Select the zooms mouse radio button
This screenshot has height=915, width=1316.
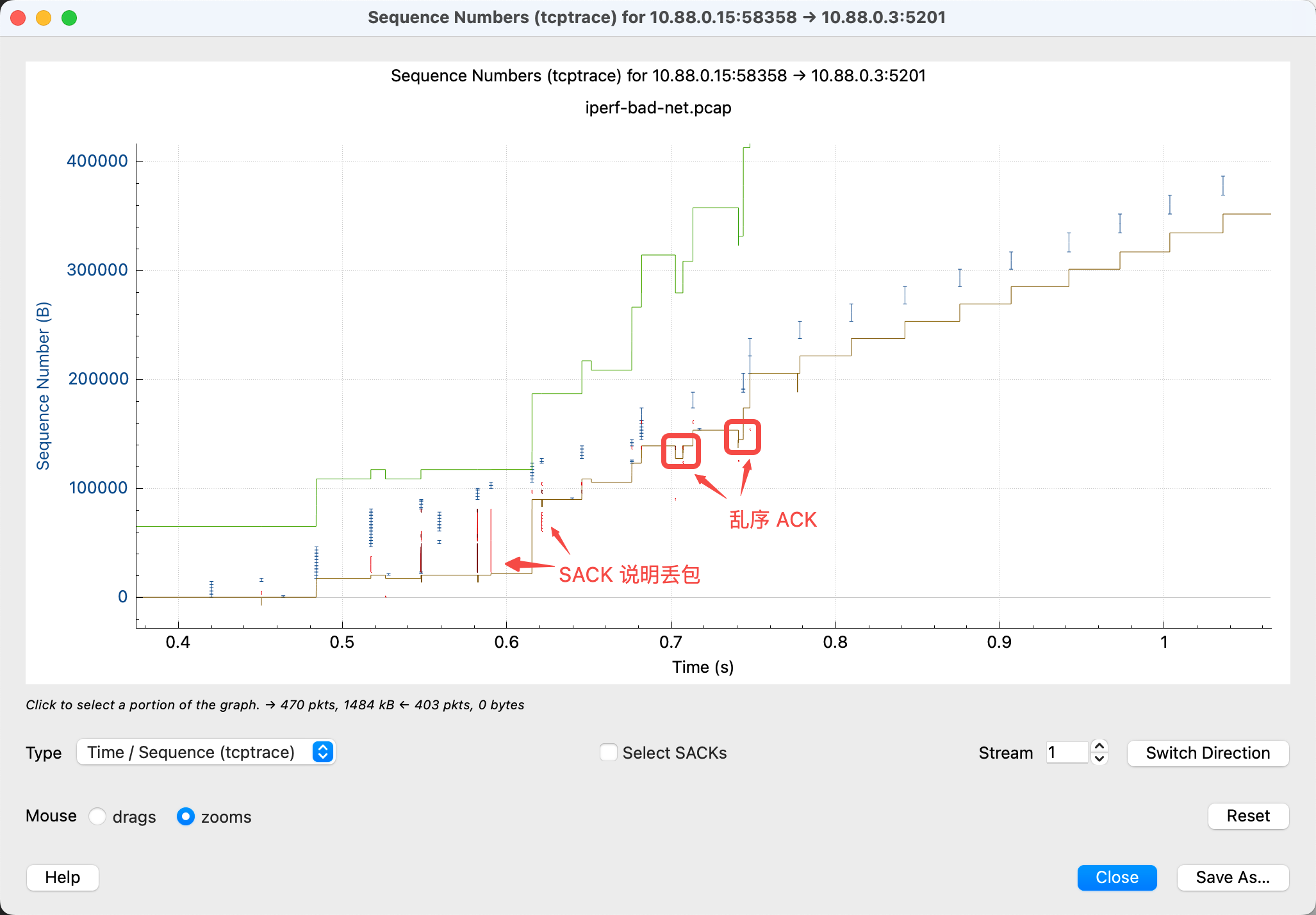point(186,816)
